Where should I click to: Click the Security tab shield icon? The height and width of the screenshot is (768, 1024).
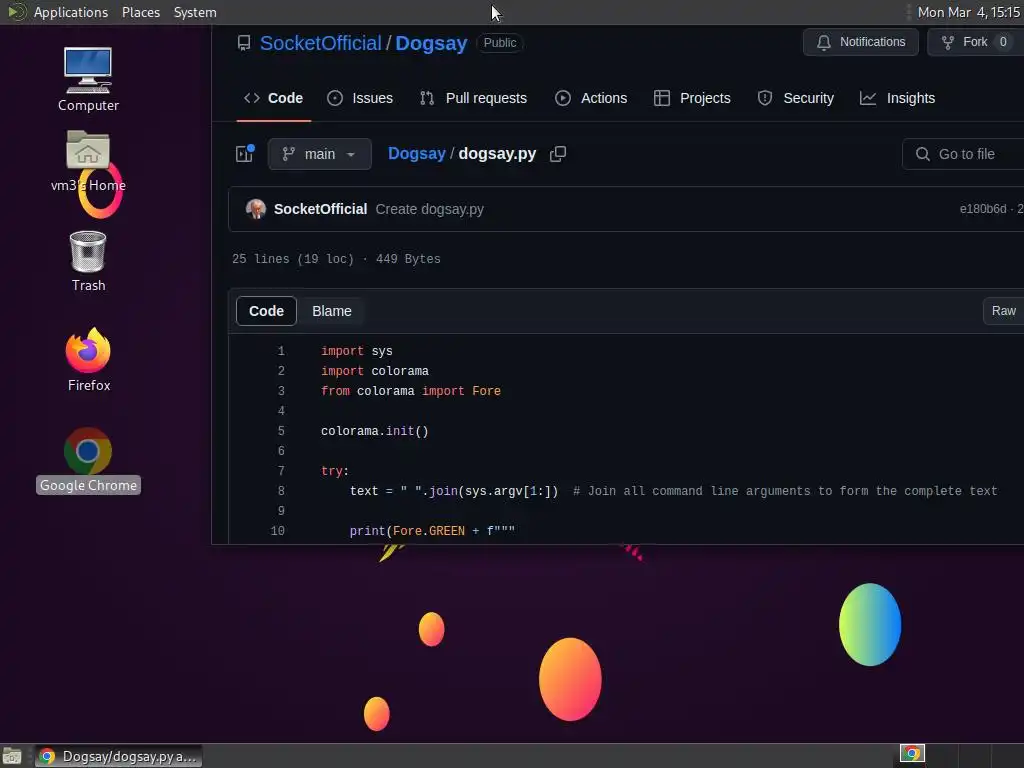(765, 98)
